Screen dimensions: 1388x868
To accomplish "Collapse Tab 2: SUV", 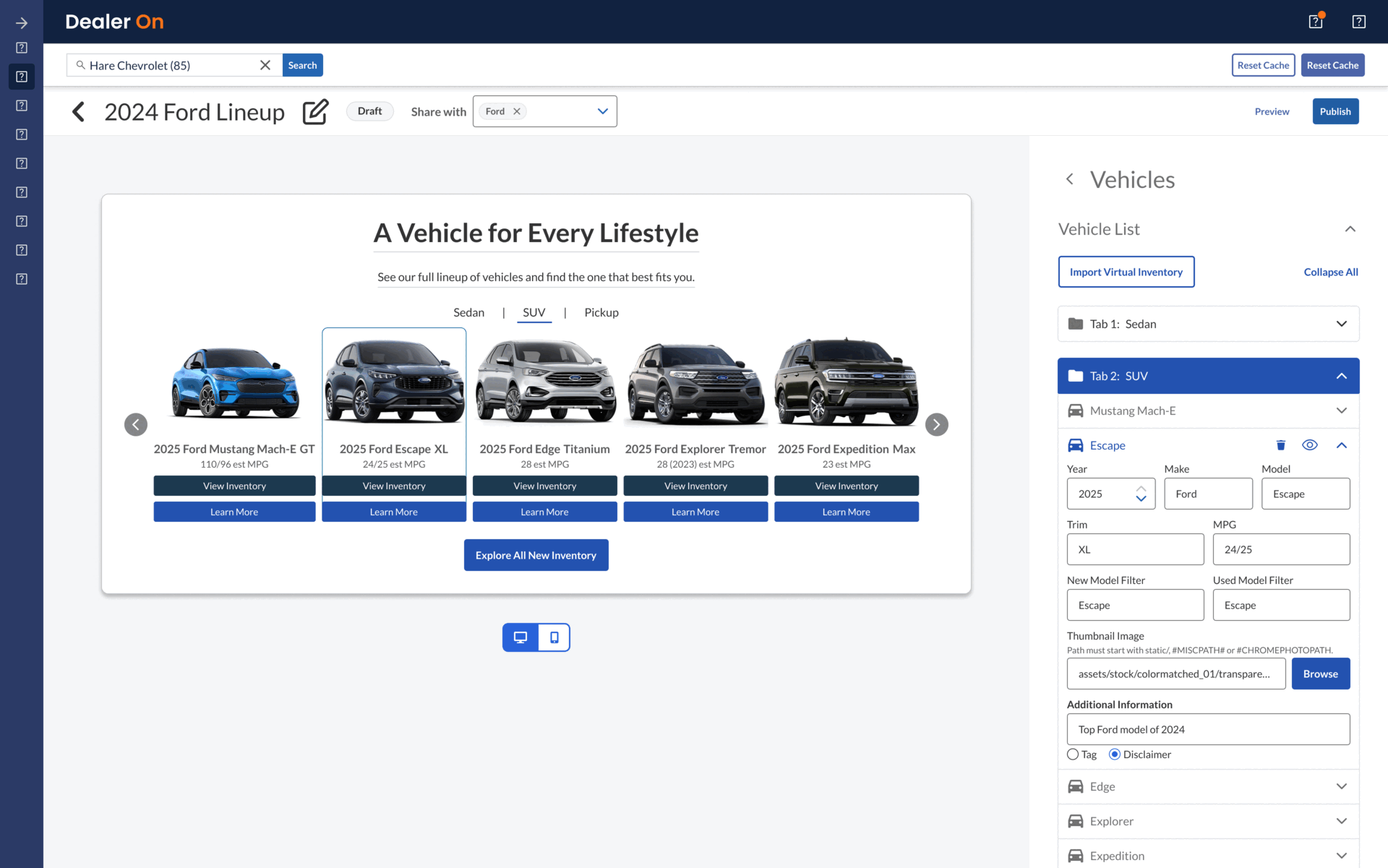I will point(1209,376).
